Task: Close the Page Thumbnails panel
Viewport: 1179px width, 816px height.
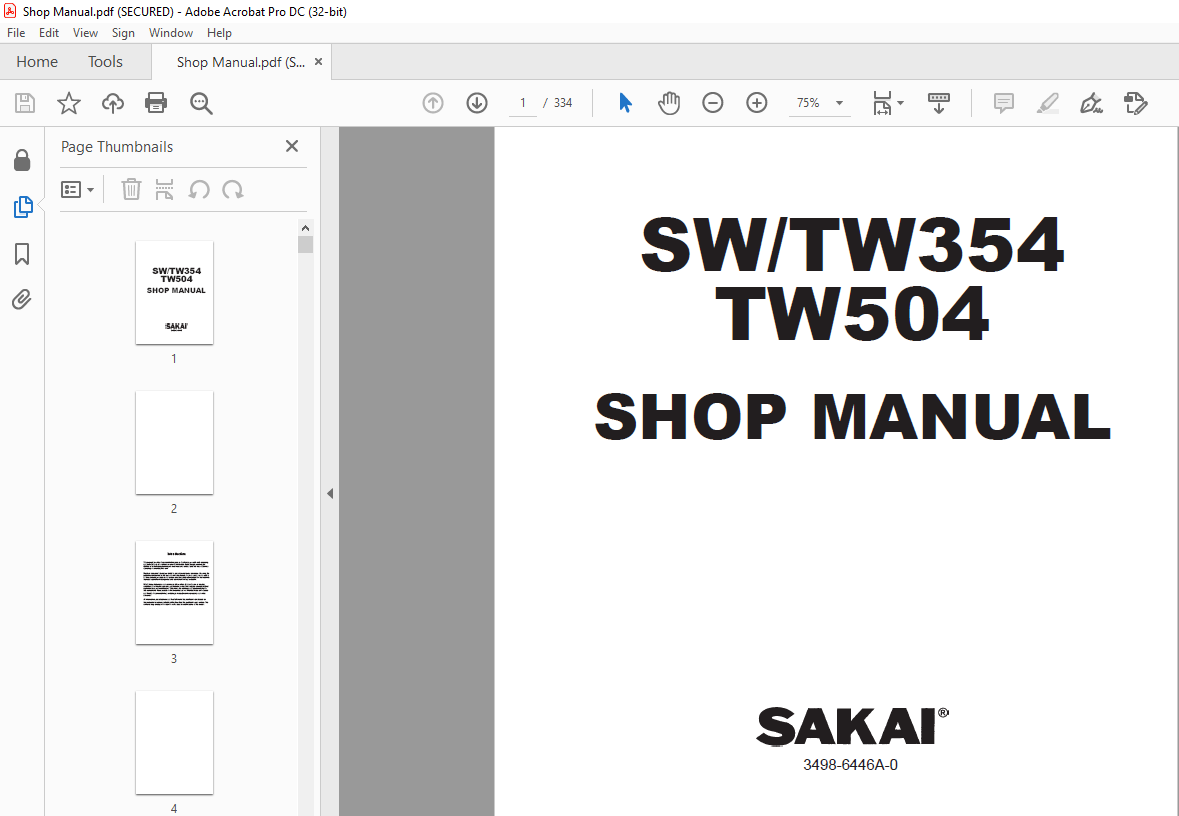Action: [292, 146]
